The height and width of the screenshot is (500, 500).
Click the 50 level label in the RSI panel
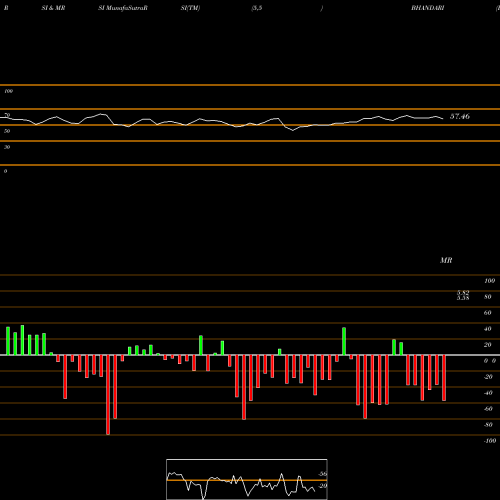click(7, 131)
